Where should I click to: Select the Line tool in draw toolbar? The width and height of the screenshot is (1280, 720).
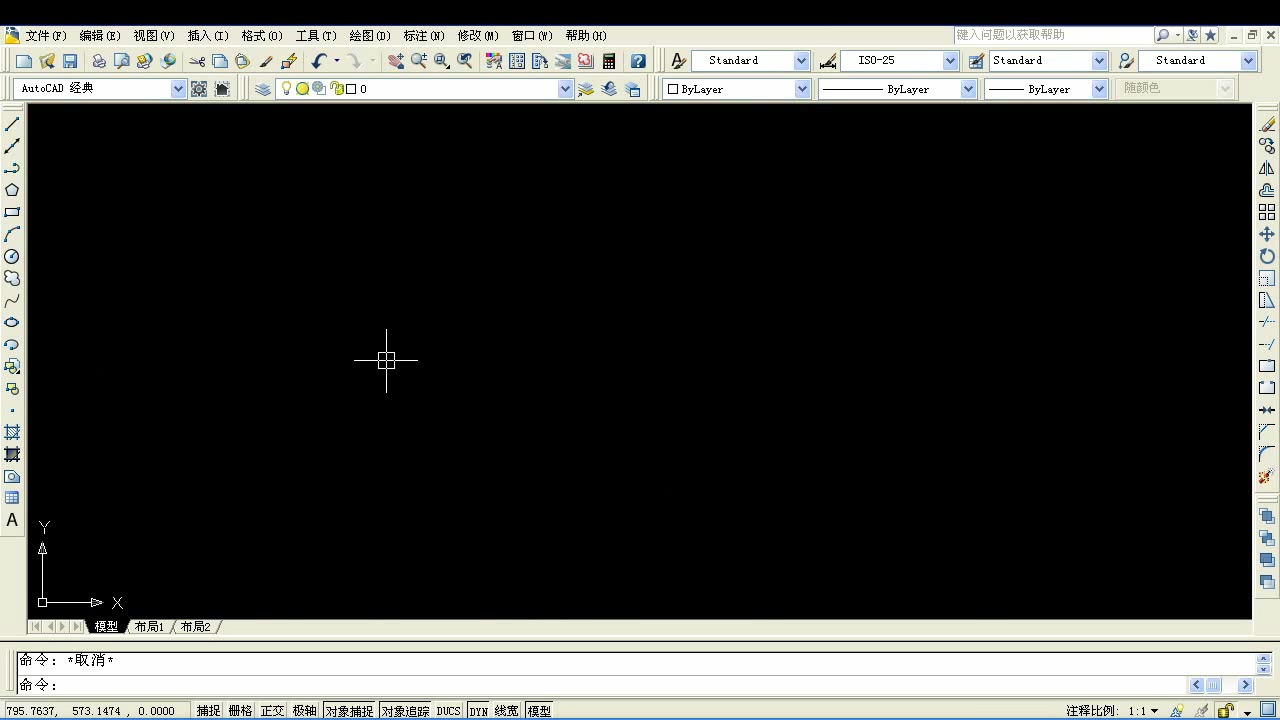[x=12, y=124]
